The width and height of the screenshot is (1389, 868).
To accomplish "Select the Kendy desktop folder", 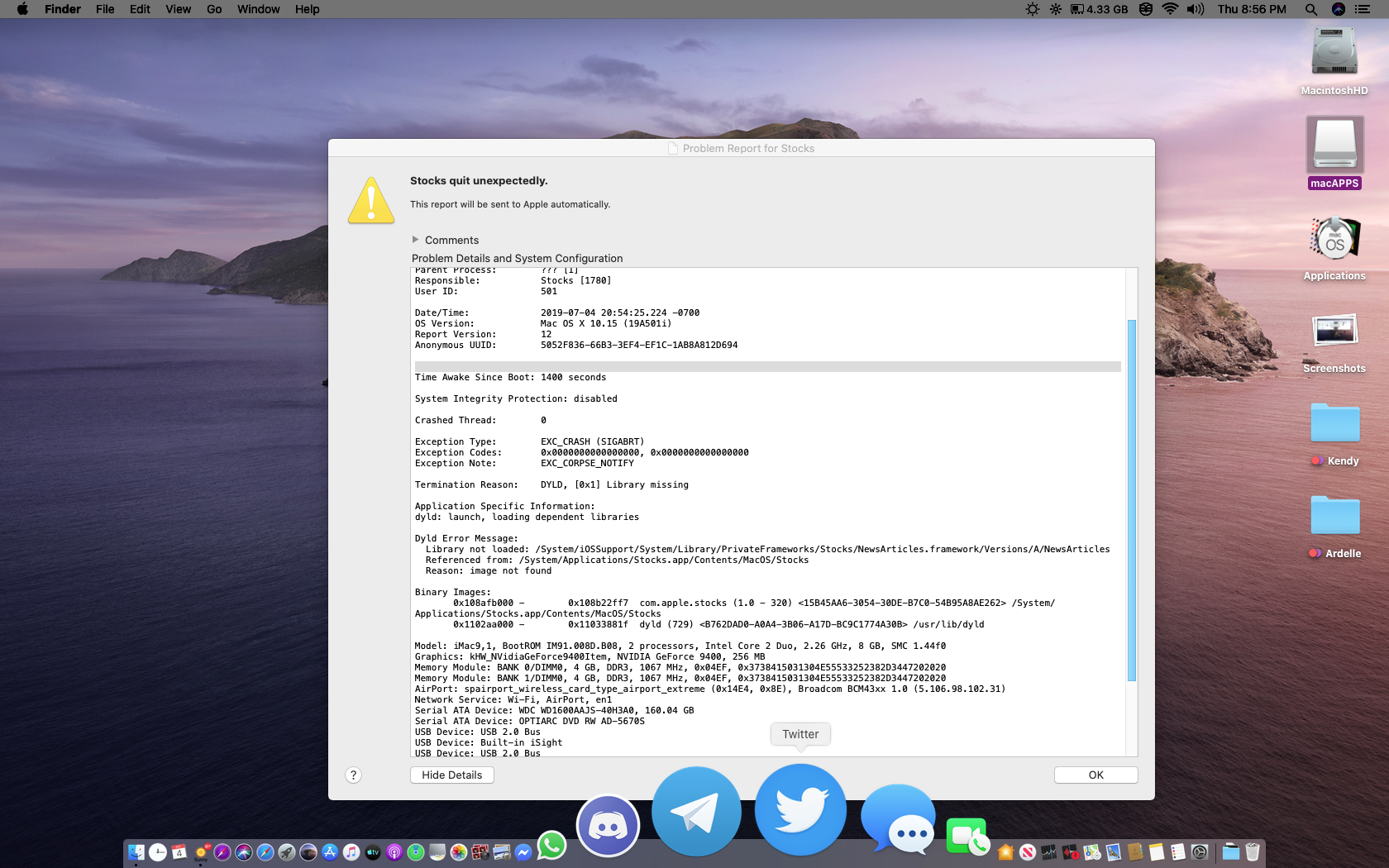I will [1334, 433].
